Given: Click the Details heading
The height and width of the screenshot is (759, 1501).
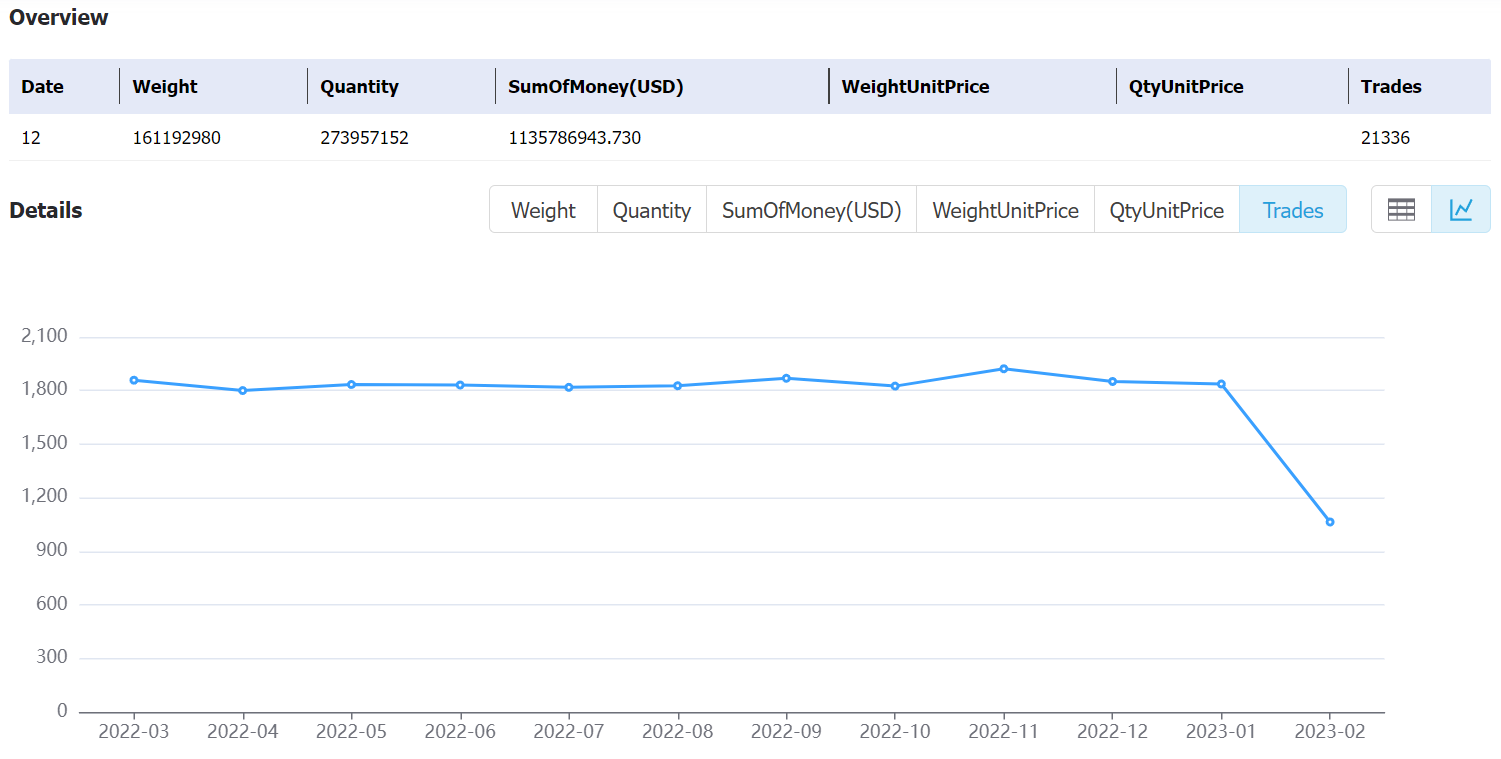Looking at the screenshot, I should pos(46,210).
